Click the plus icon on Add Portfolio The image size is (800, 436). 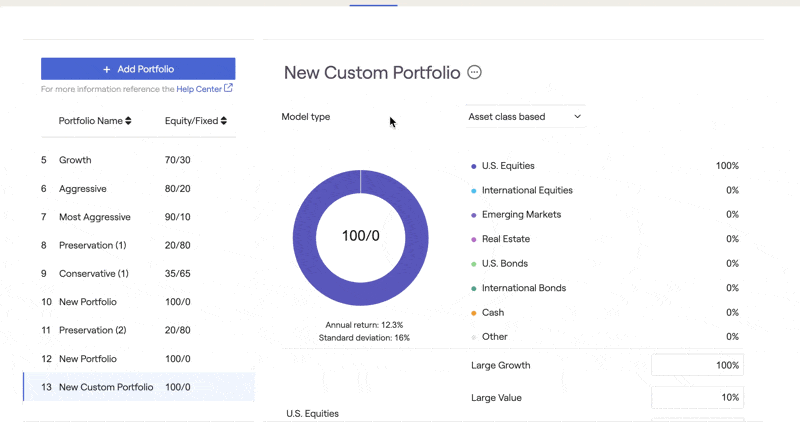click(x=107, y=69)
